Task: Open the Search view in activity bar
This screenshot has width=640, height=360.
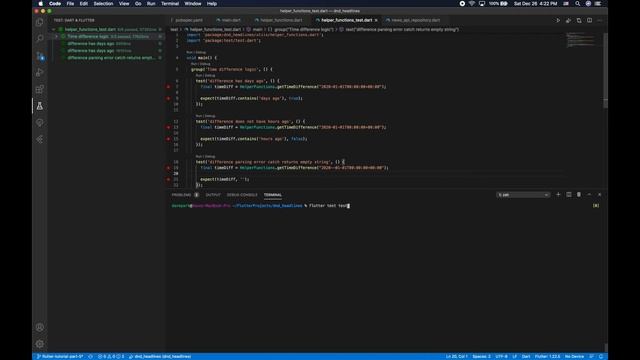Action: coord(40,39)
